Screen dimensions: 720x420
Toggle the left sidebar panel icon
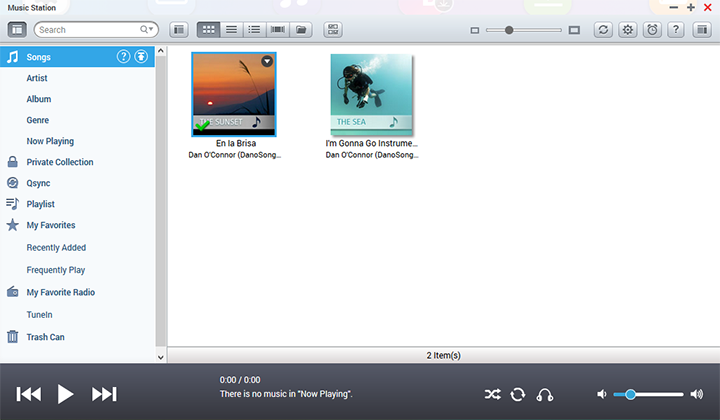point(179,30)
